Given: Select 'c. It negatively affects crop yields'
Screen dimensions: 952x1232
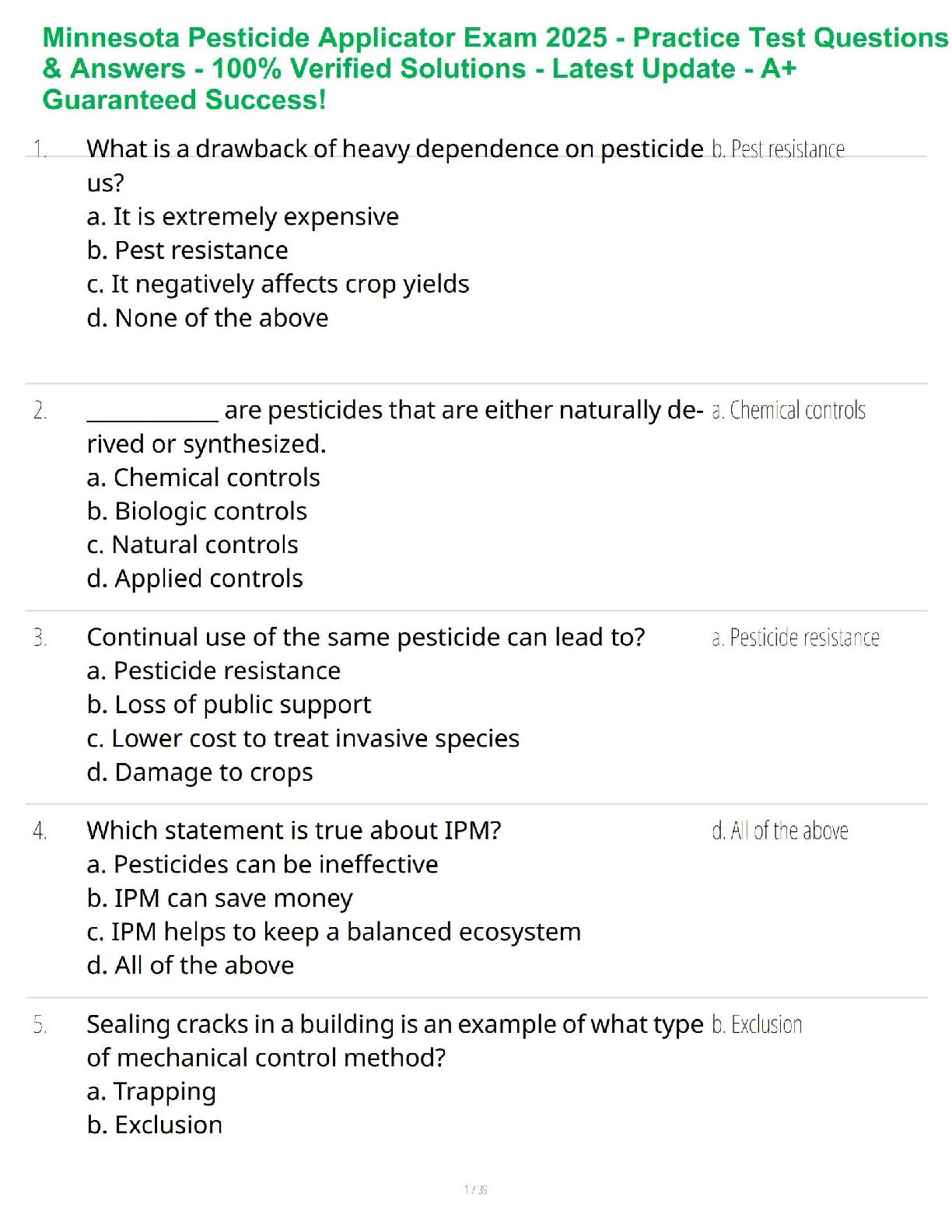Looking at the screenshot, I should 278,284.
